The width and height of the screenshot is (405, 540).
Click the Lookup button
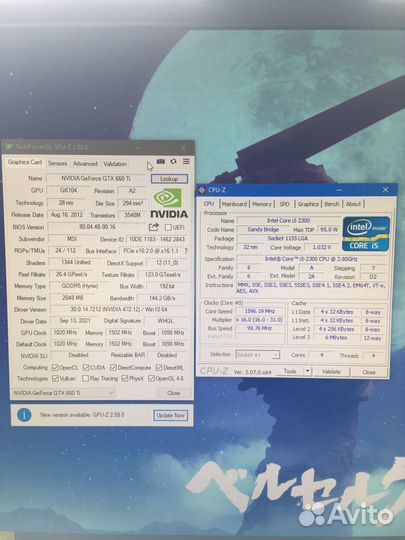point(169,179)
